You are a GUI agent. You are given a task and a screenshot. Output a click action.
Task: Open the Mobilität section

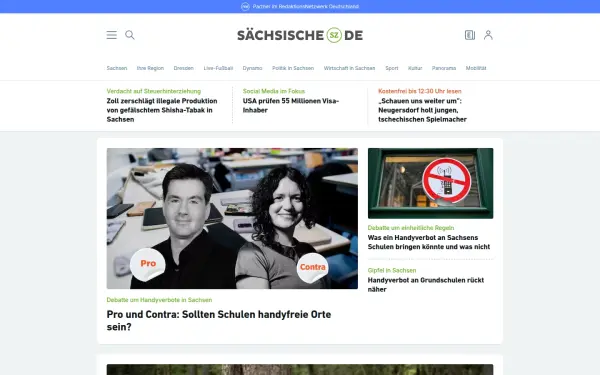pyautogui.click(x=476, y=68)
